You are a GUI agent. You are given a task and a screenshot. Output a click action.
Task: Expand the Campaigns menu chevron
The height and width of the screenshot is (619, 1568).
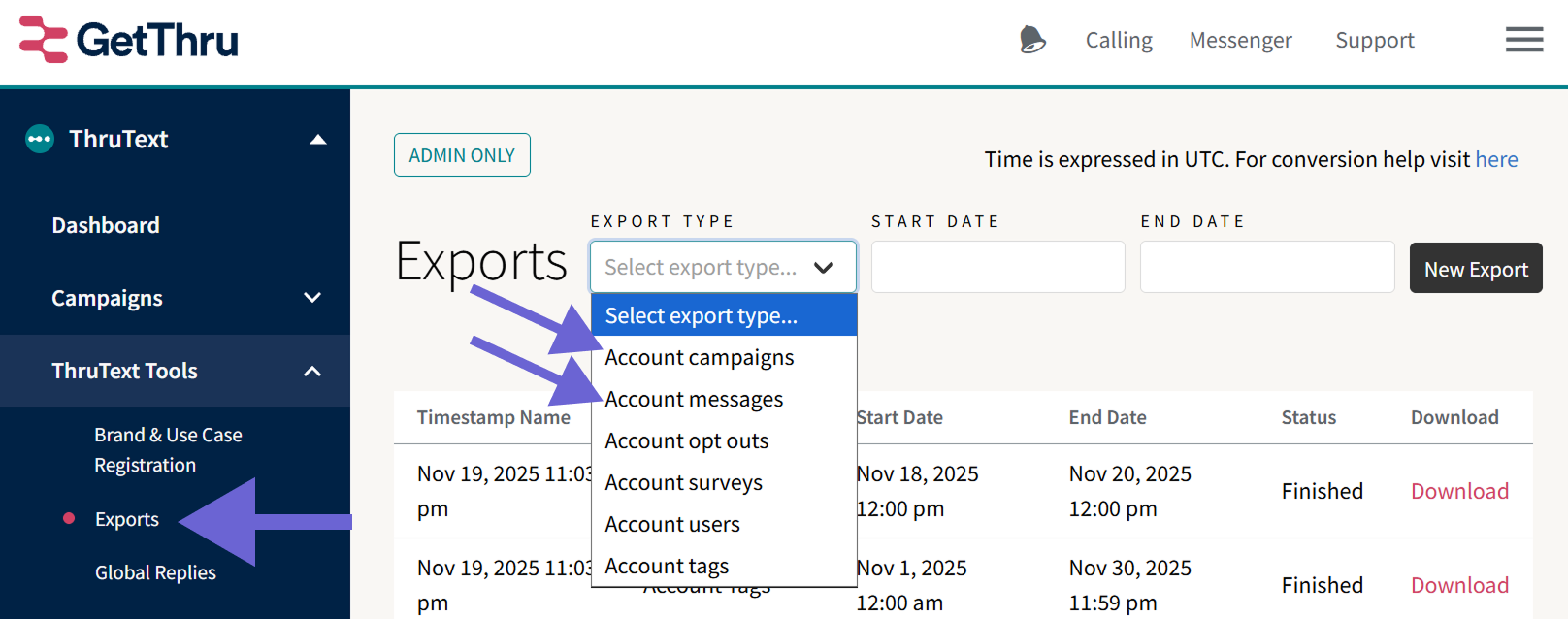[x=312, y=298]
